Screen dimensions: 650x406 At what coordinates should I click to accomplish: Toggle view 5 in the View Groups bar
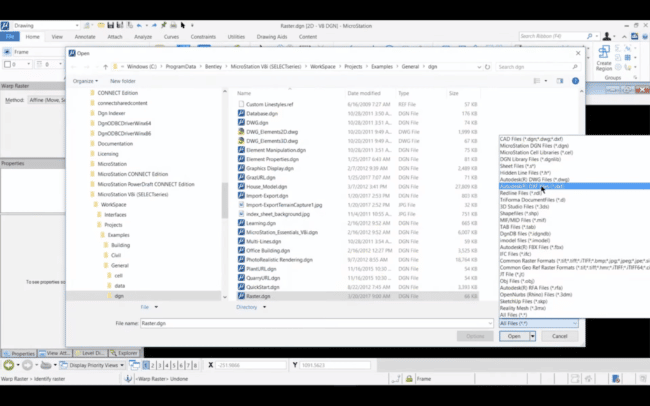[174, 365]
